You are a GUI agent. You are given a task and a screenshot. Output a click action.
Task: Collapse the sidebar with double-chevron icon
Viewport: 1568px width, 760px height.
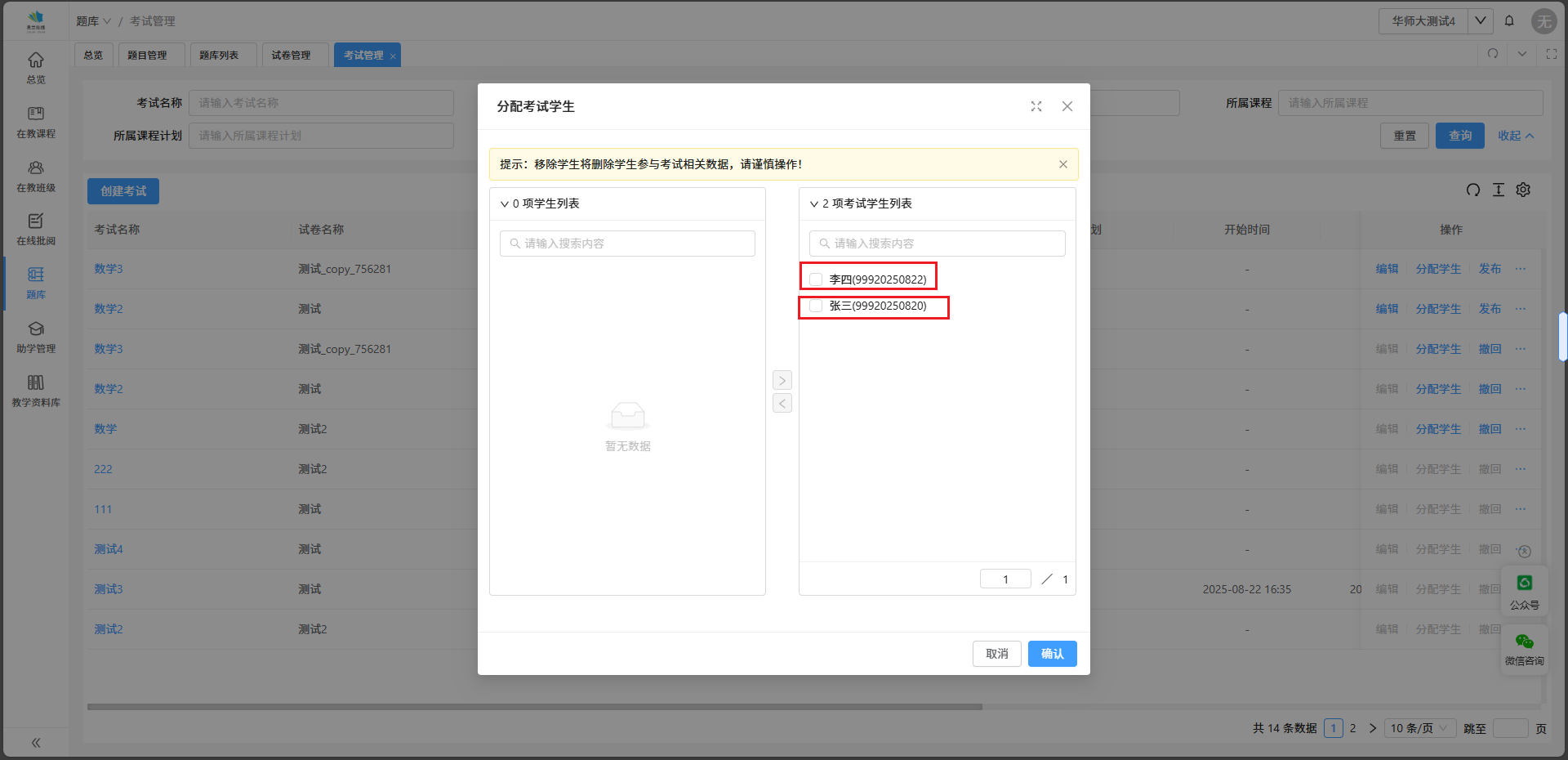pos(36,743)
